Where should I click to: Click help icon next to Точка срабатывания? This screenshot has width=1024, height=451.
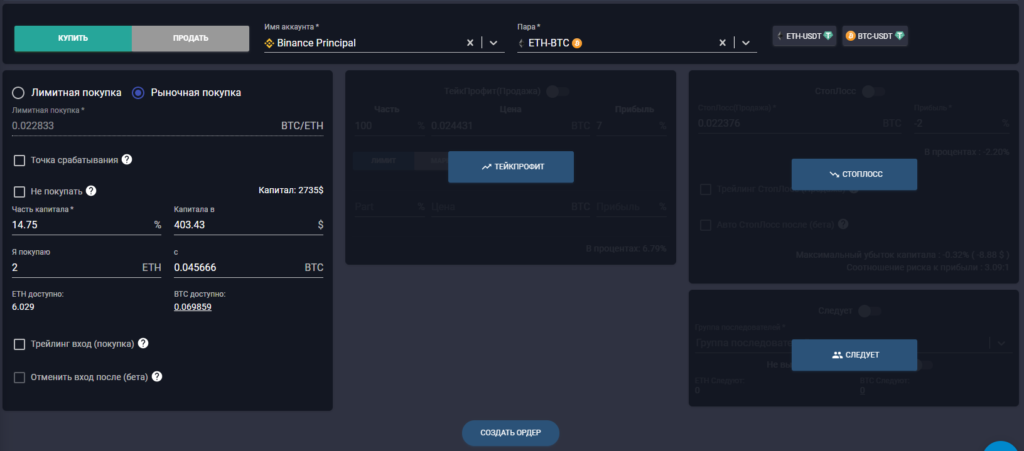pos(127,160)
